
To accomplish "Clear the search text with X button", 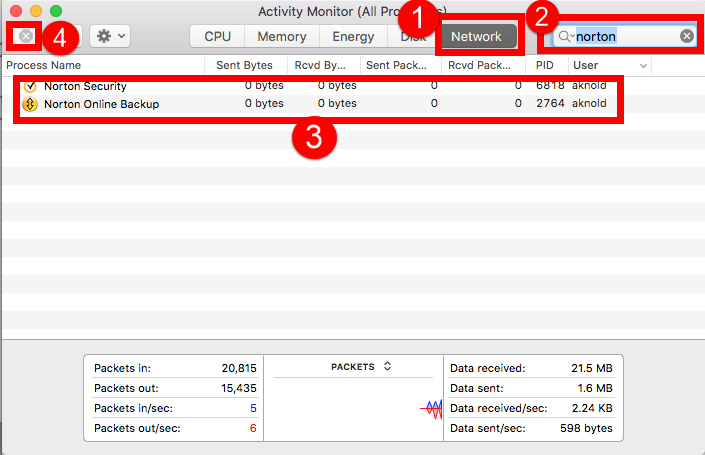I will tap(687, 36).
